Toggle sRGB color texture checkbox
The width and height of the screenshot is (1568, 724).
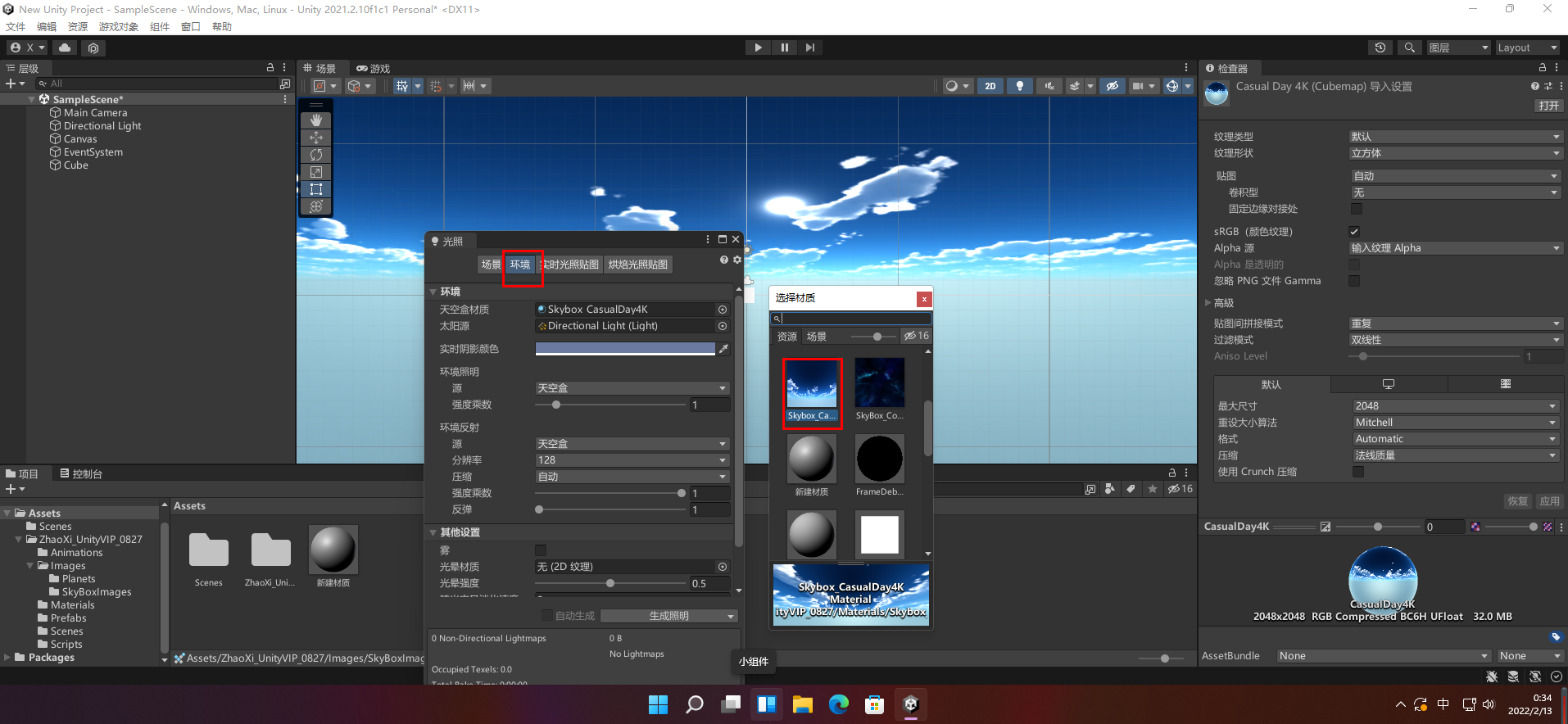click(x=1354, y=232)
